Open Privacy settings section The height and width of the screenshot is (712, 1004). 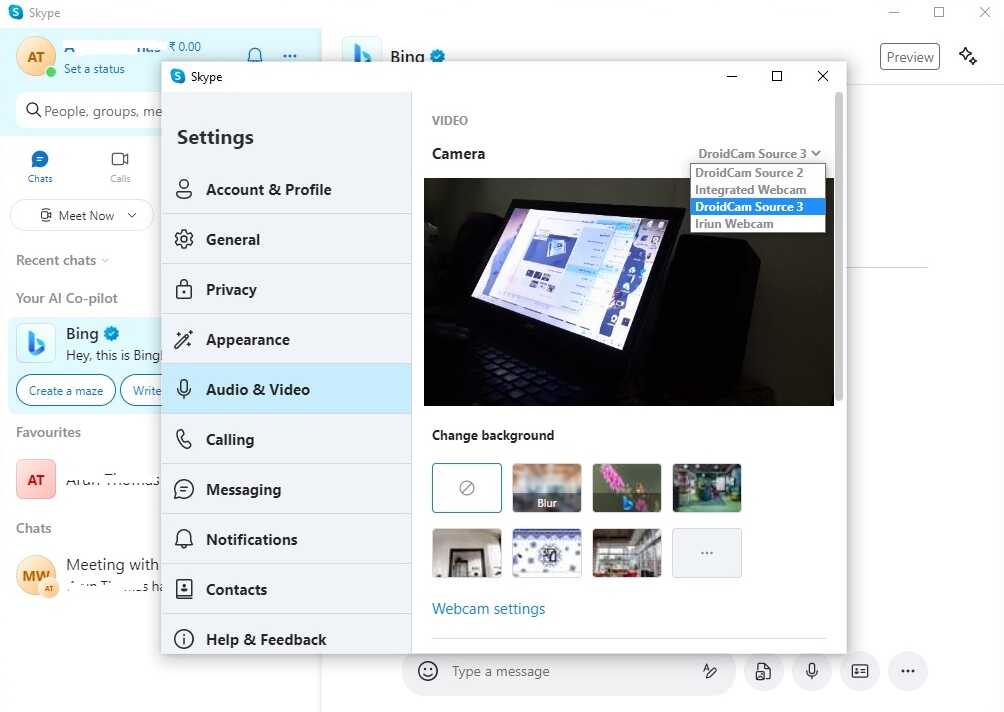tap(286, 289)
